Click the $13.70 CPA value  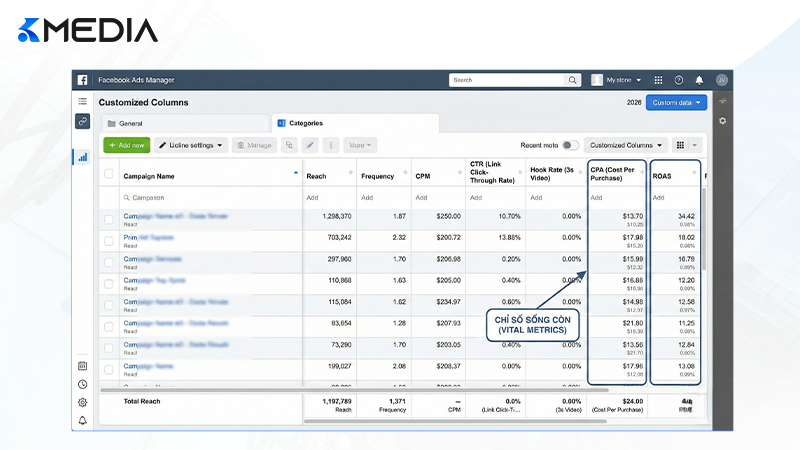[x=633, y=216]
